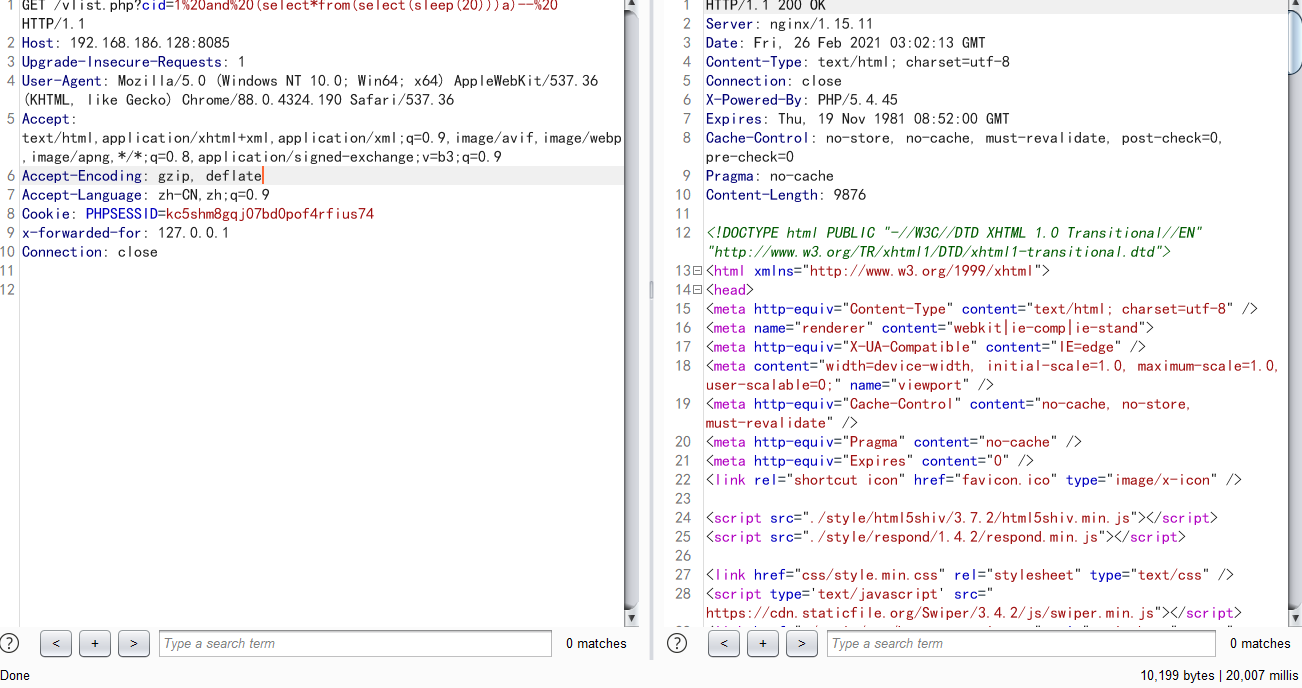The image size is (1302, 688).
Task: Click the Cookie header name
Action: coord(46,214)
